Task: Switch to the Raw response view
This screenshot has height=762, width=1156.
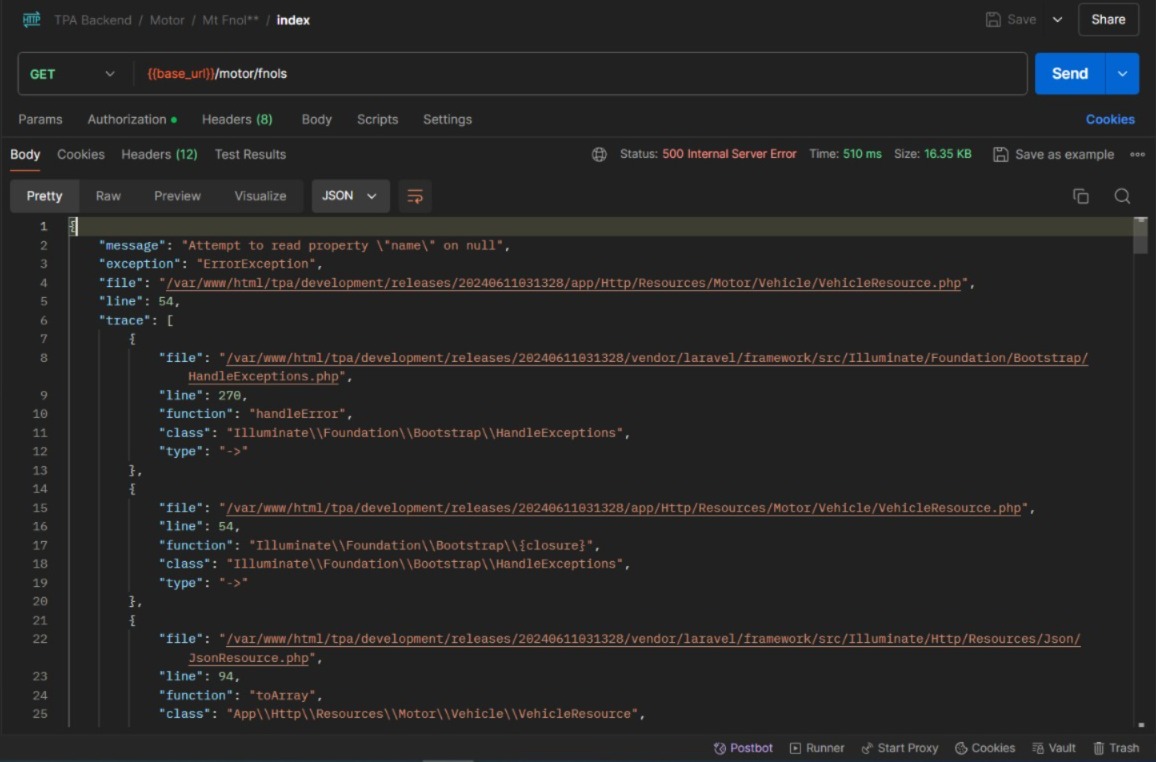Action: pos(108,196)
